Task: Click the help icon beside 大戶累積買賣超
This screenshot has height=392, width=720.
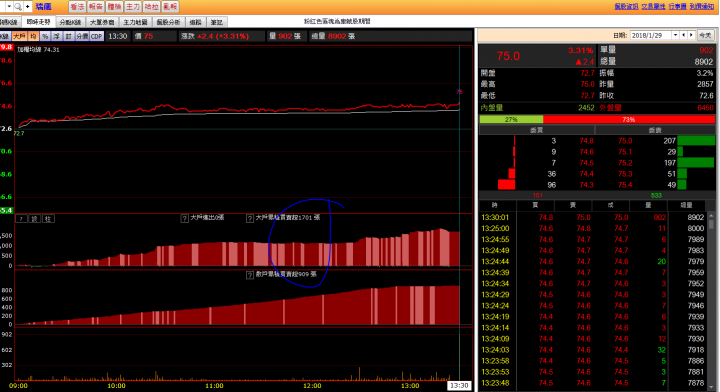Action: (250, 218)
